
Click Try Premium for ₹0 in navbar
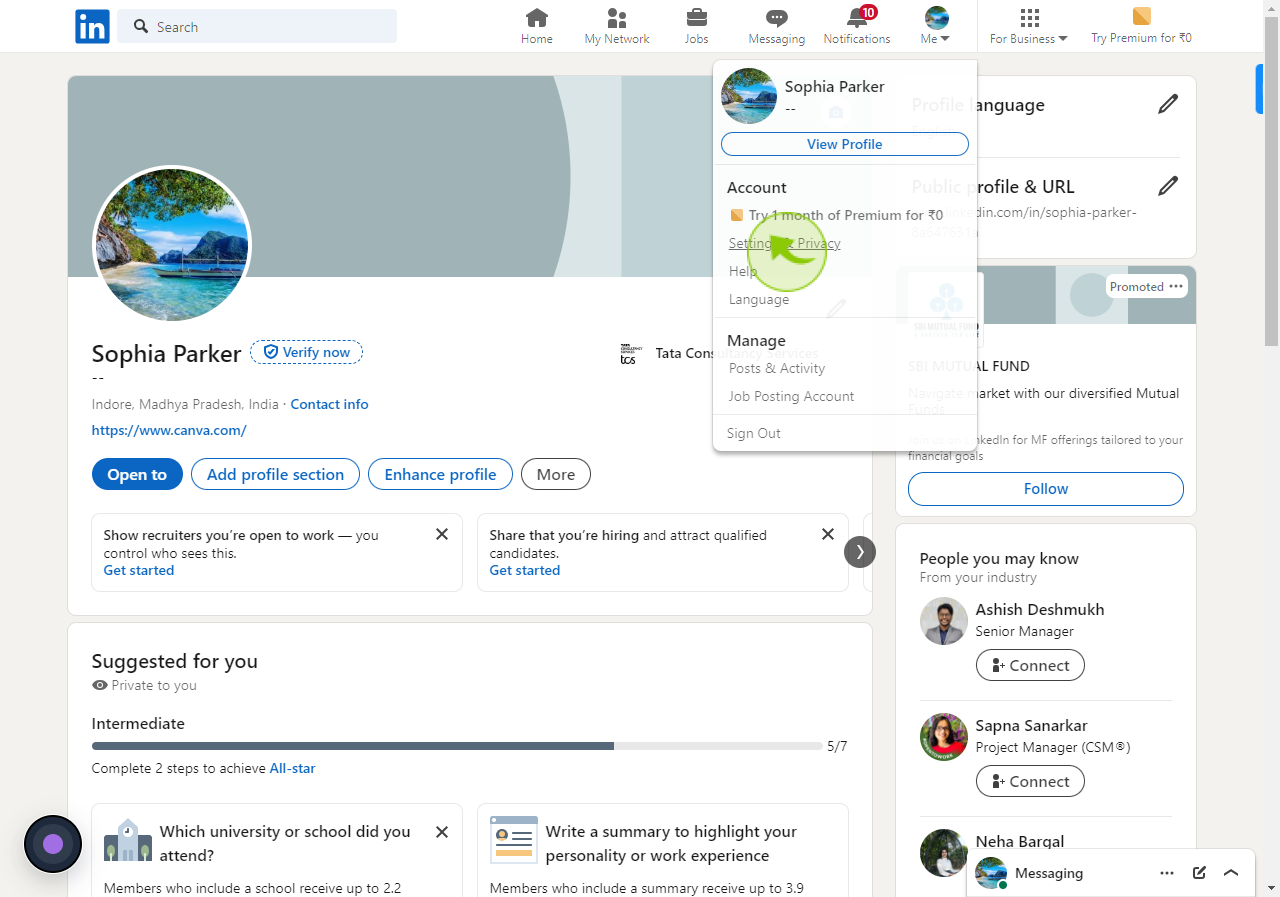click(1141, 27)
